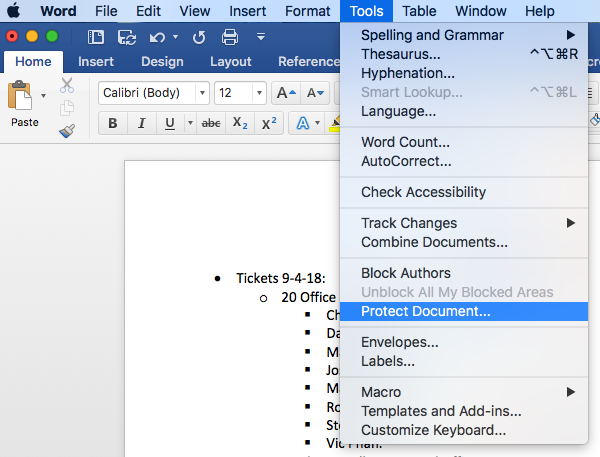
Task: Open the Word application menu
Action: click(x=58, y=11)
